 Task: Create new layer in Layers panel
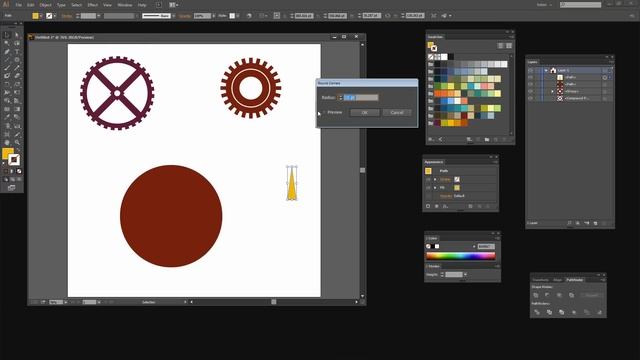coord(596,223)
